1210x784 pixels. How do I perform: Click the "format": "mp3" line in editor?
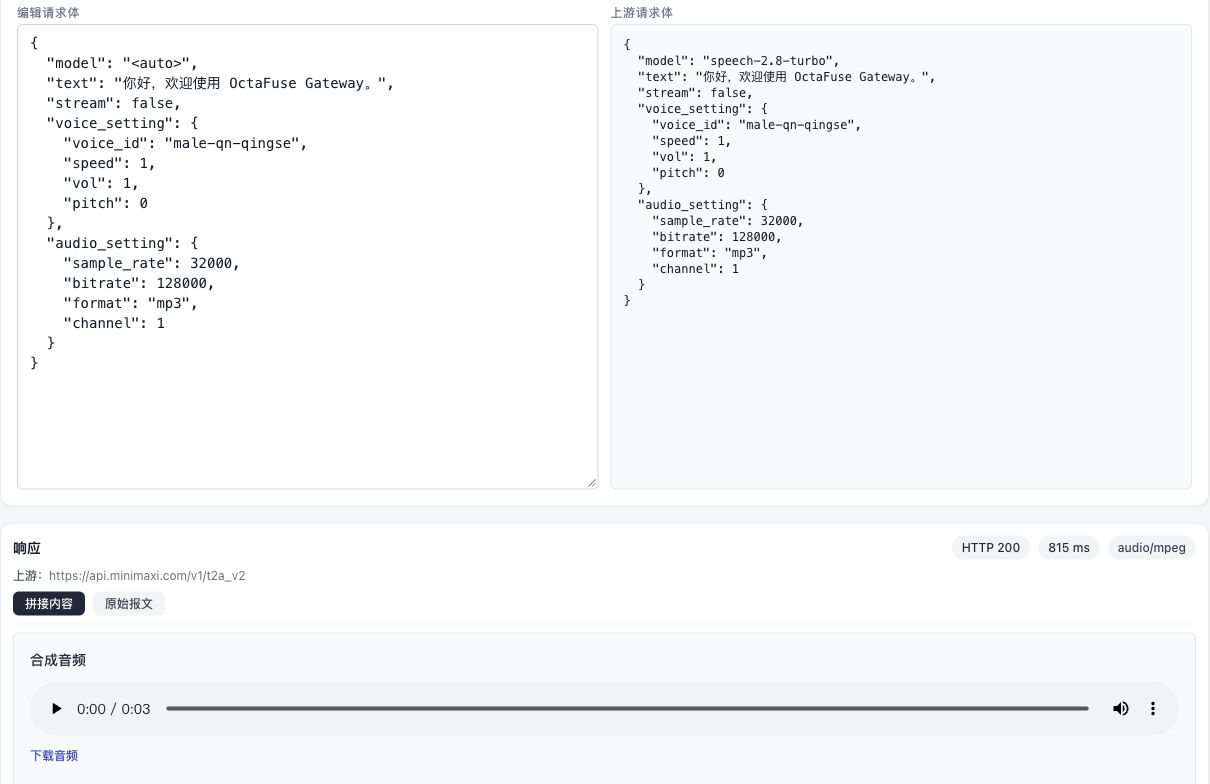click(x=130, y=303)
